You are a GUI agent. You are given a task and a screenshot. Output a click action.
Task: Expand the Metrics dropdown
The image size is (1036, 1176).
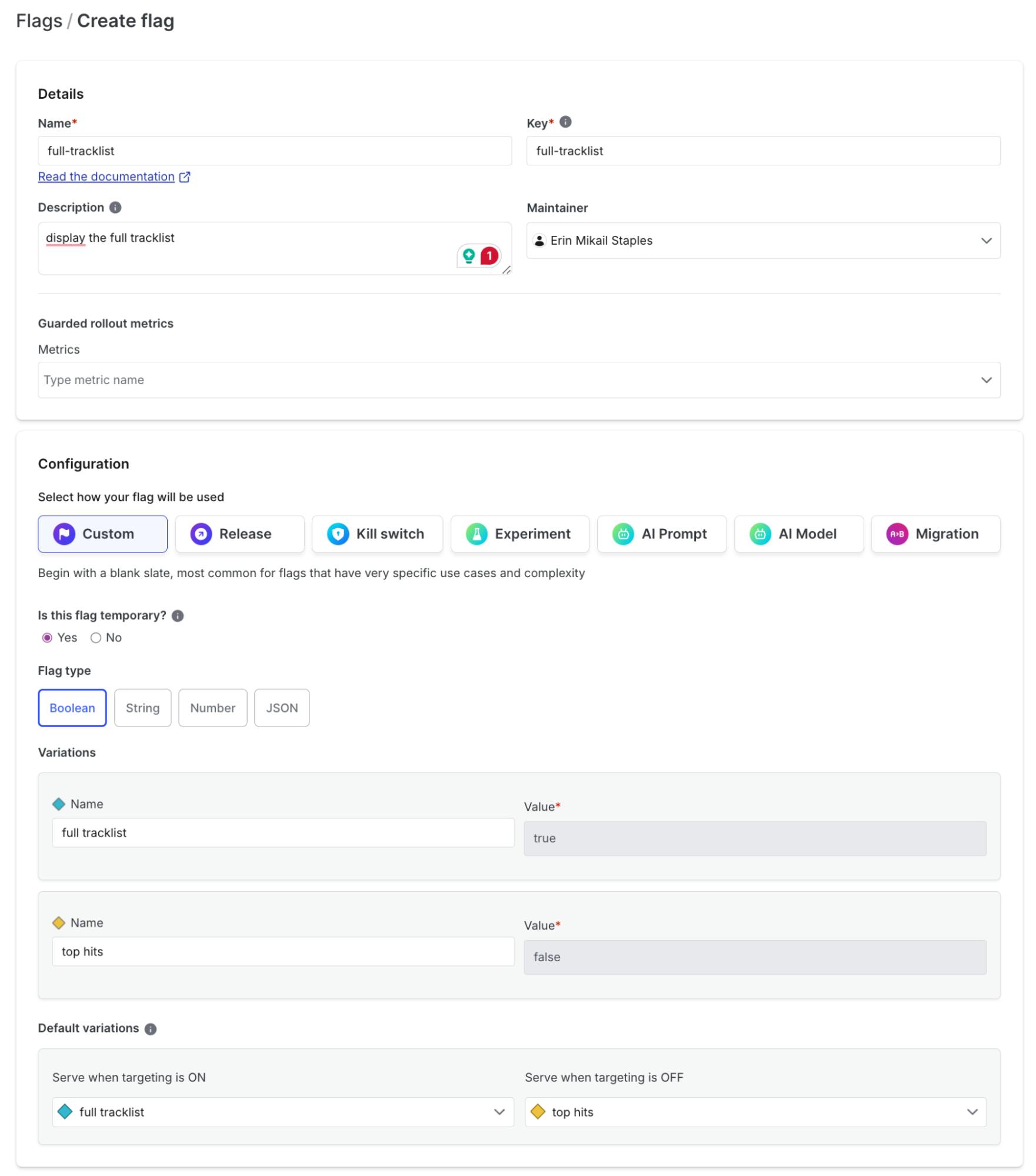[518, 380]
